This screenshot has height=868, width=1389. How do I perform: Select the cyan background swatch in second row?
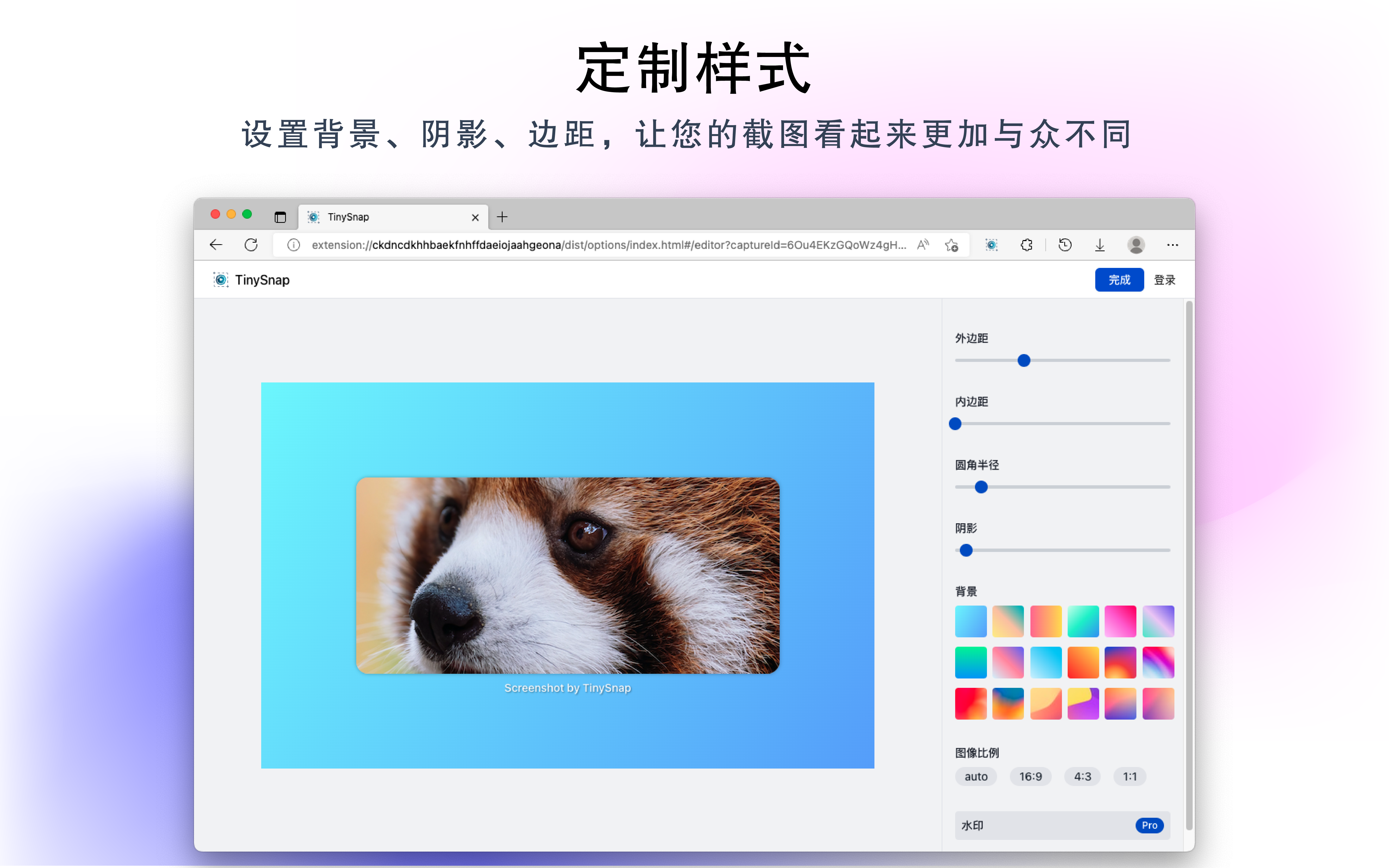(1046, 663)
